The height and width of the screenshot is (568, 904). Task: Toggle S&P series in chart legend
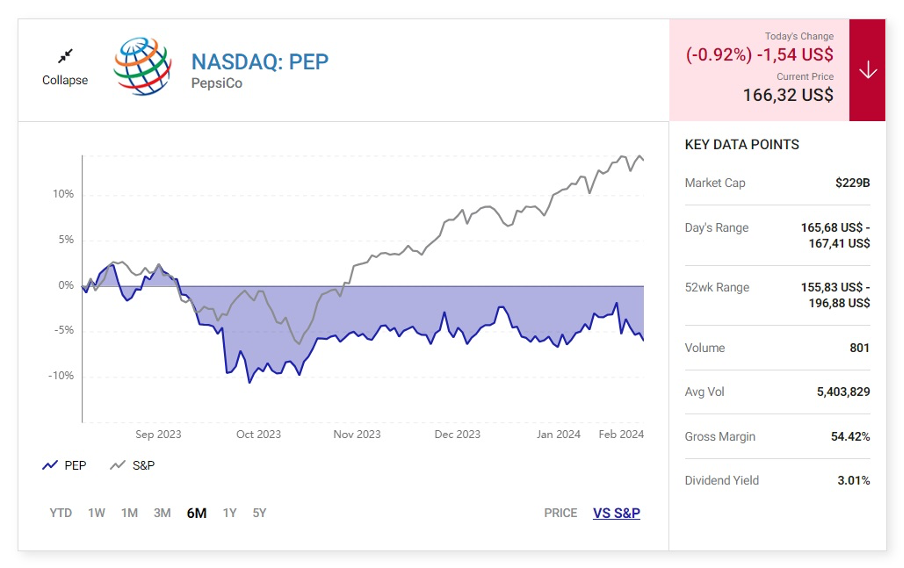(x=144, y=466)
